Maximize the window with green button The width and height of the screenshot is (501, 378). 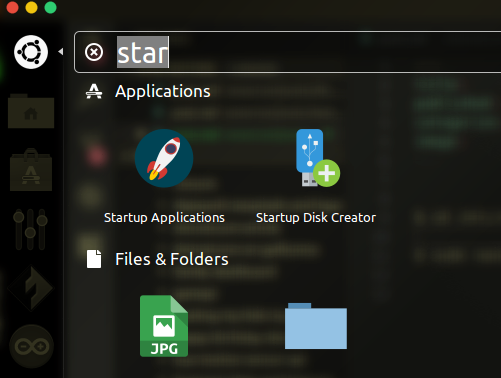pos(51,7)
